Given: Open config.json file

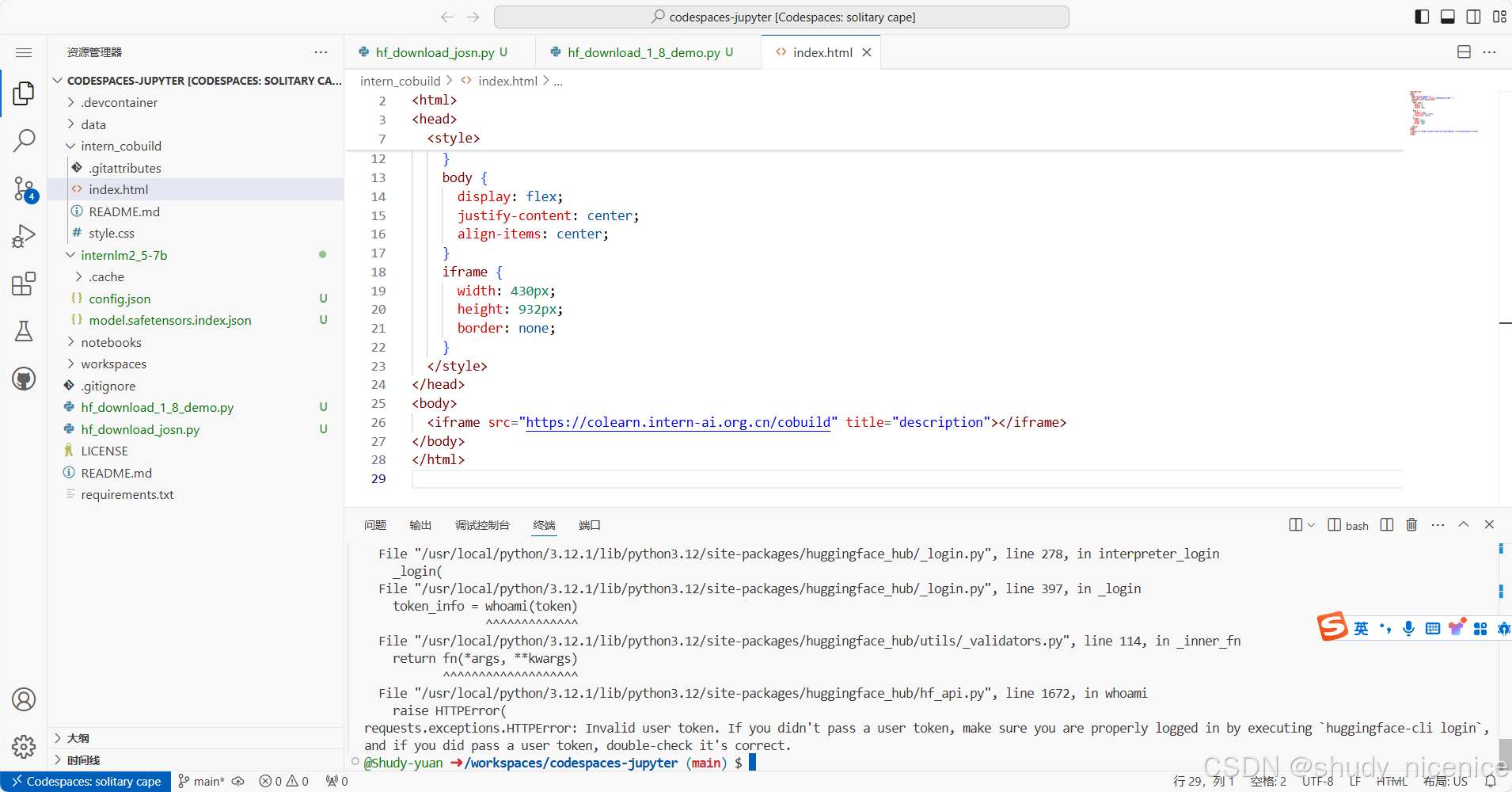Looking at the screenshot, I should pos(196,299).
